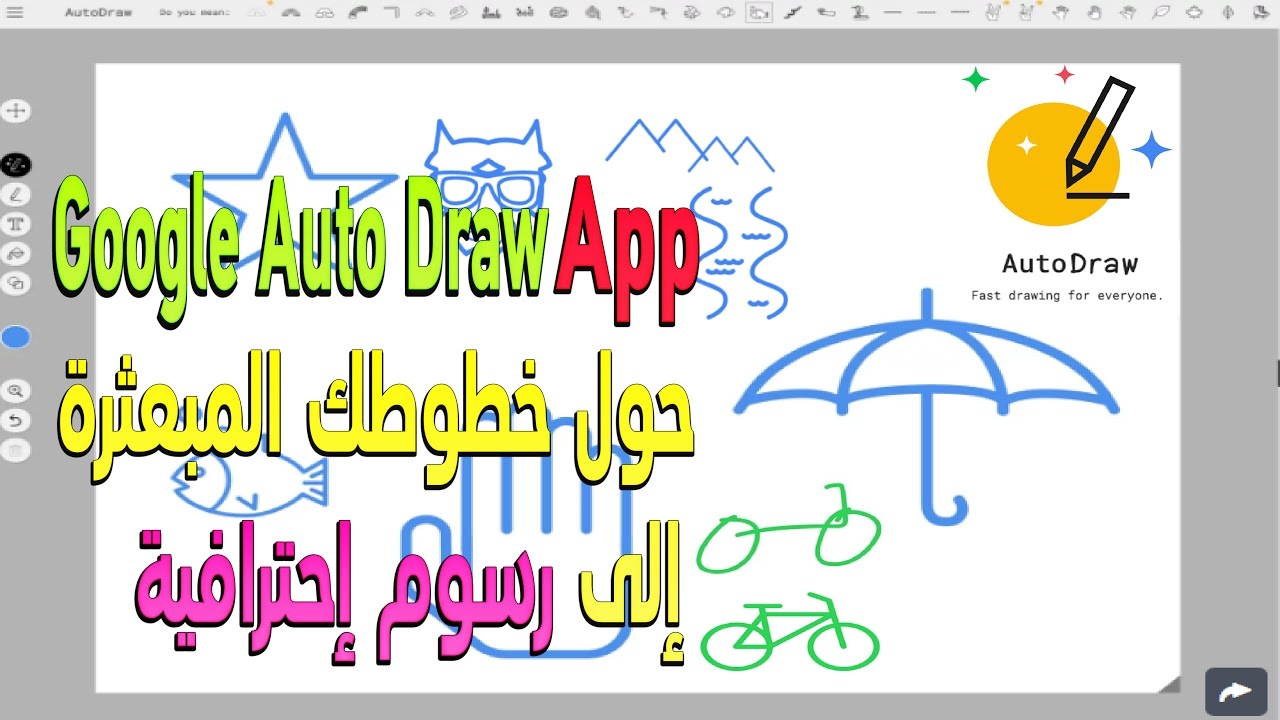Undo the last stroke
Screen dimensions: 1280x720
(x=16, y=421)
